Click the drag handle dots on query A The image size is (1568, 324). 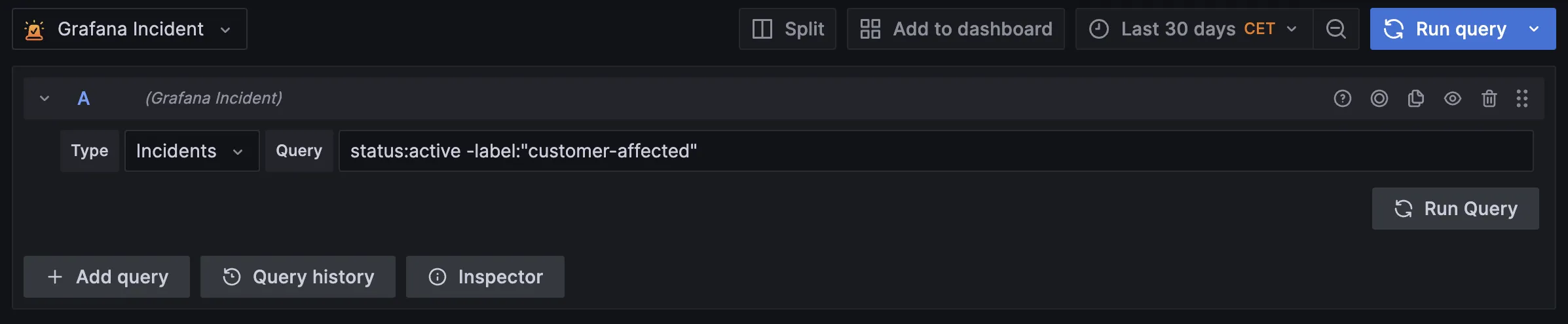pos(1521,98)
